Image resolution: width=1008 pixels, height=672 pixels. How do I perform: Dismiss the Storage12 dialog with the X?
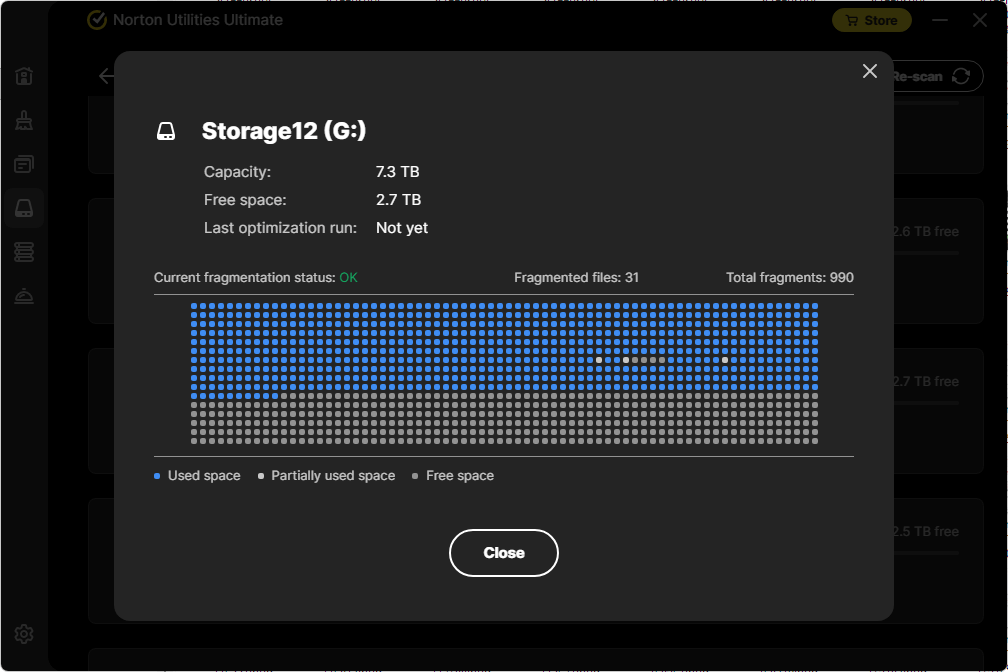point(869,71)
